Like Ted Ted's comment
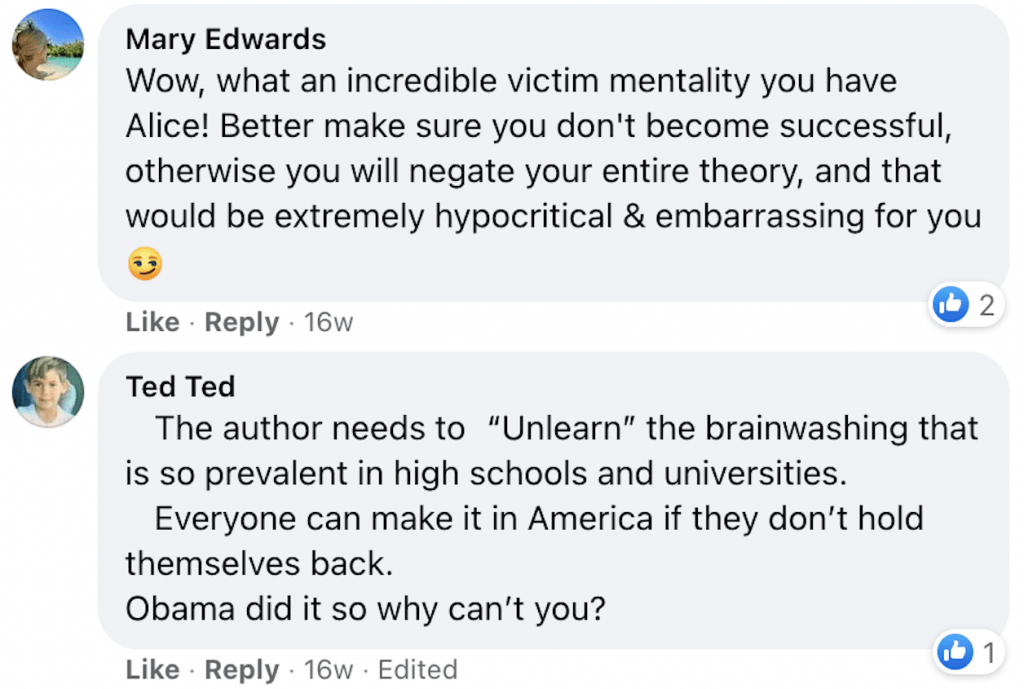 [152, 669]
